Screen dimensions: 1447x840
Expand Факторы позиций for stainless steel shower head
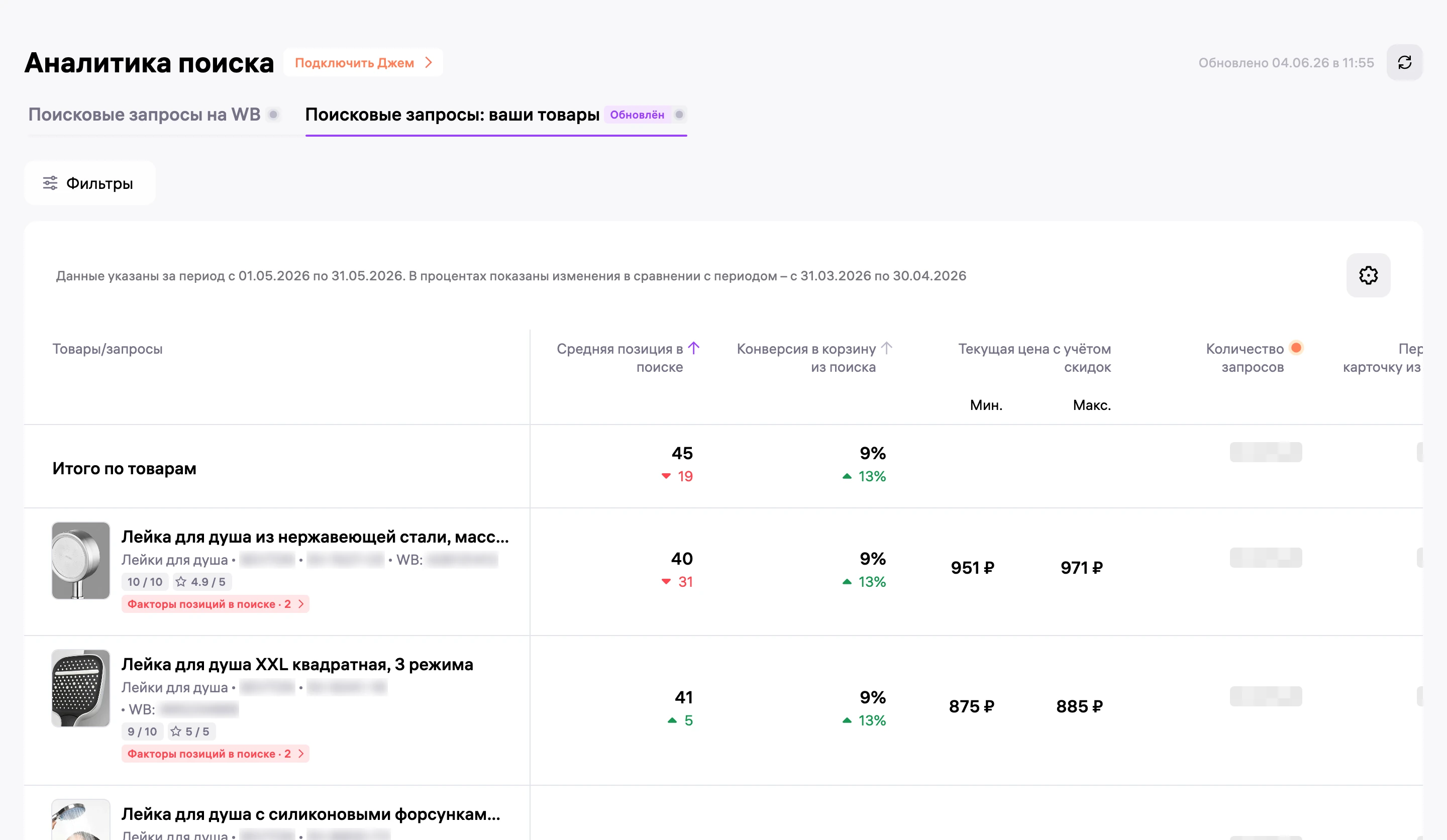216,604
